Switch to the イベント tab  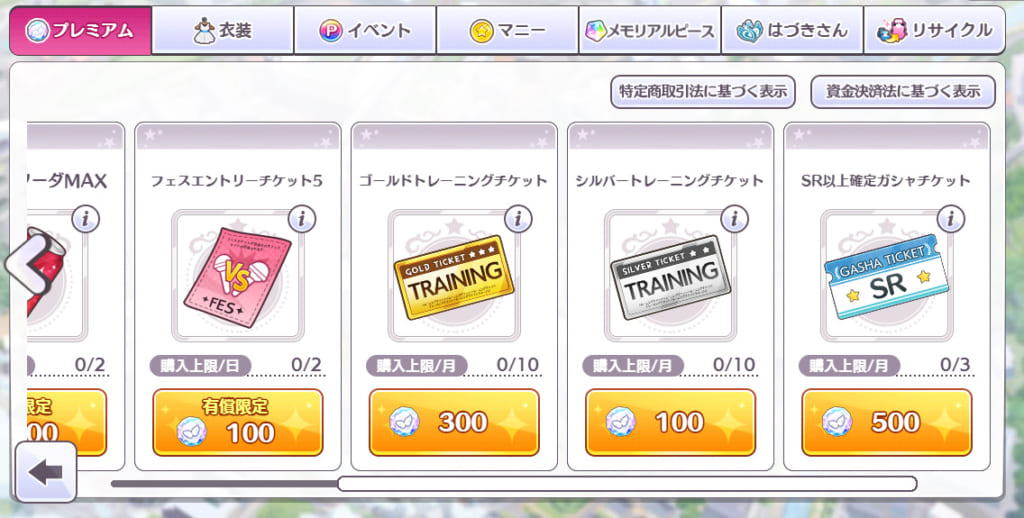click(x=365, y=30)
